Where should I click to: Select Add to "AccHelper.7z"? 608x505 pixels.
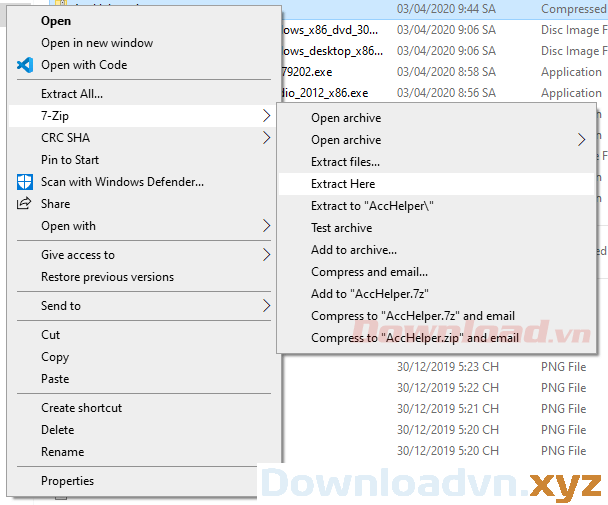coord(370,294)
